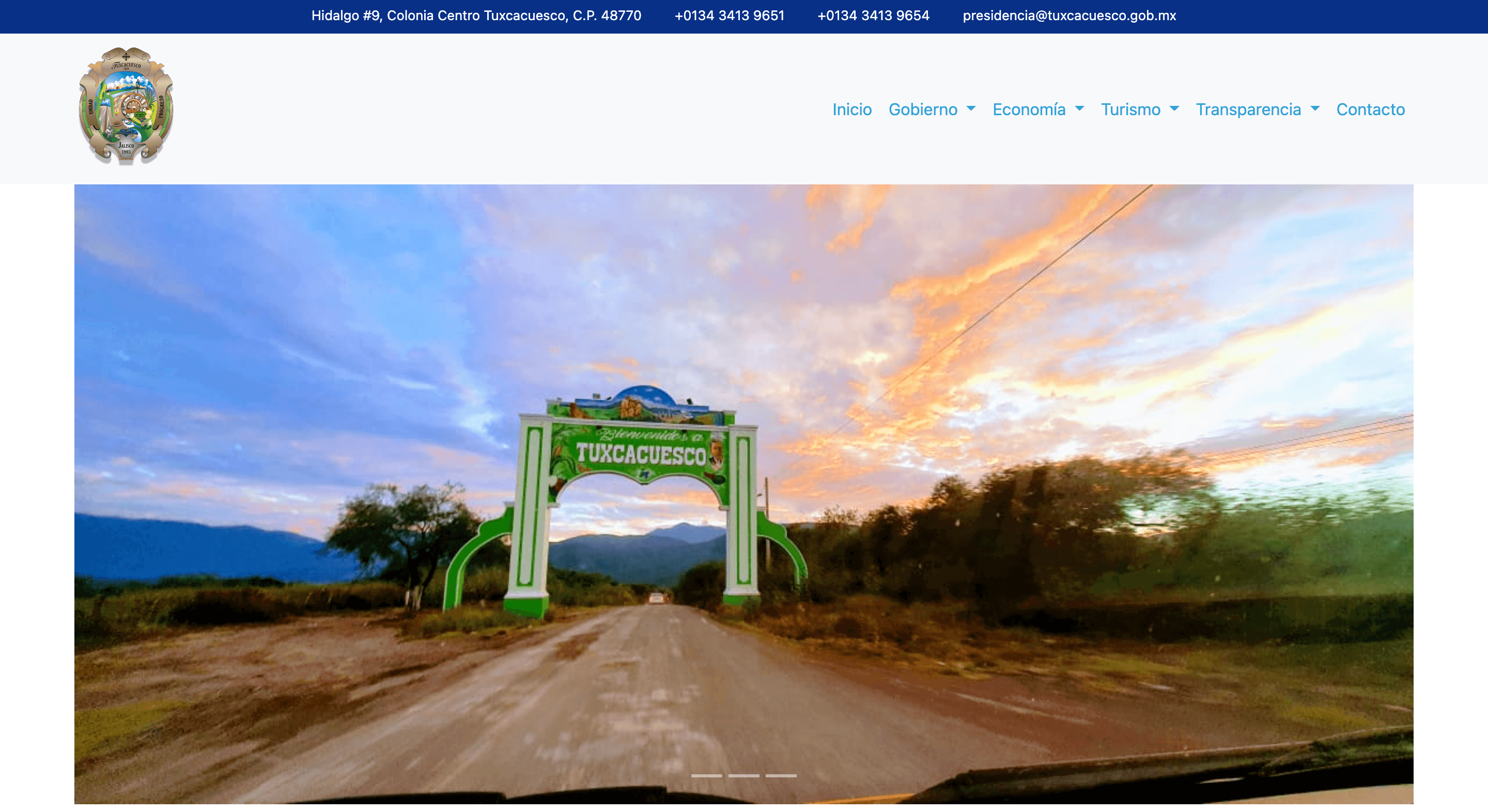Click the Tuxcacuesco coat of arms logo
This screenshot has width=1488, height=812.
pyautogui.click(x=126, y=106)
